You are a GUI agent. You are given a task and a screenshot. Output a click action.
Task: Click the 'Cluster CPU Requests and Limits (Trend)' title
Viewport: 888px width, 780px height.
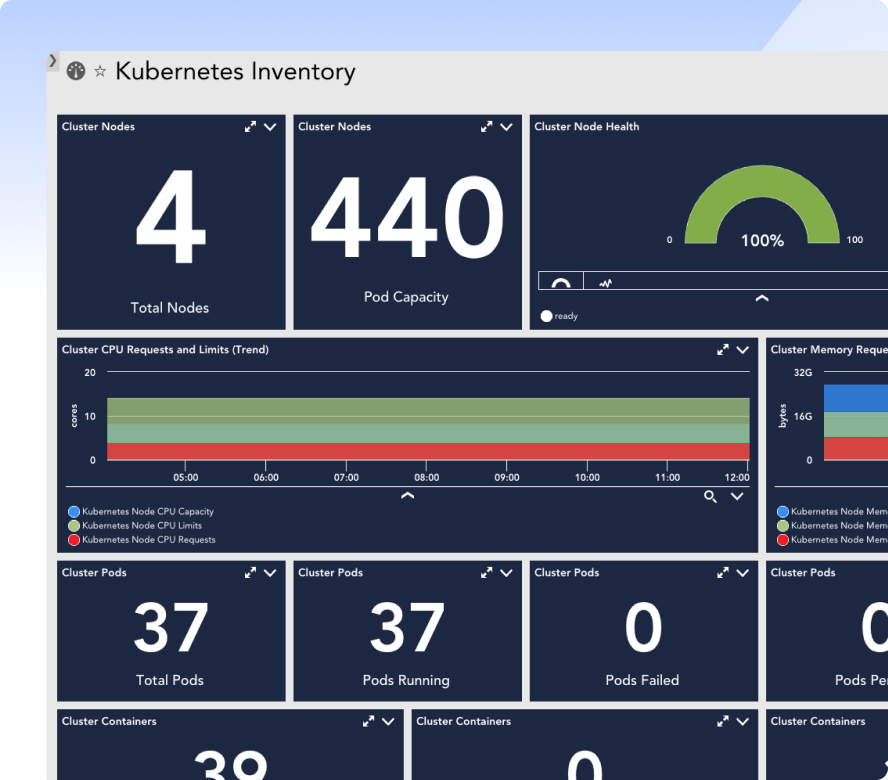[x=165, y=350]
